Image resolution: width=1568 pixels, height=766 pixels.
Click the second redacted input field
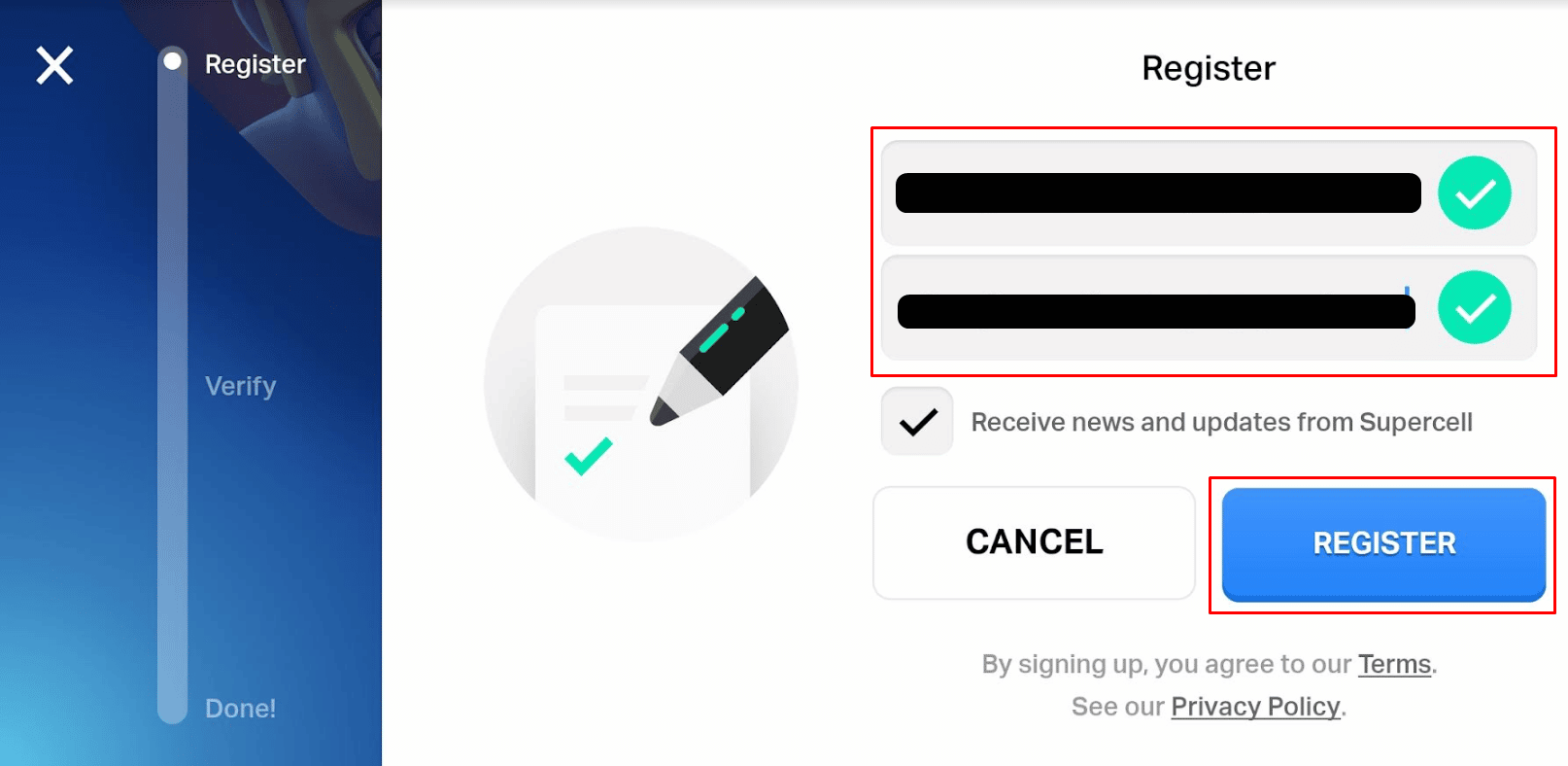point(1209,307)
